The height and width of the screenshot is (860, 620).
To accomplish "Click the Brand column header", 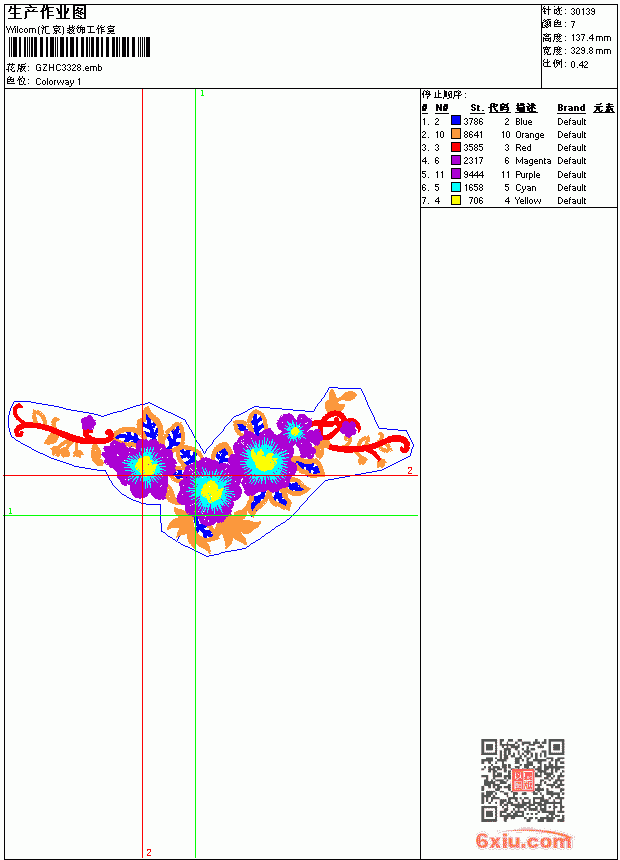I will coord(571,108).
